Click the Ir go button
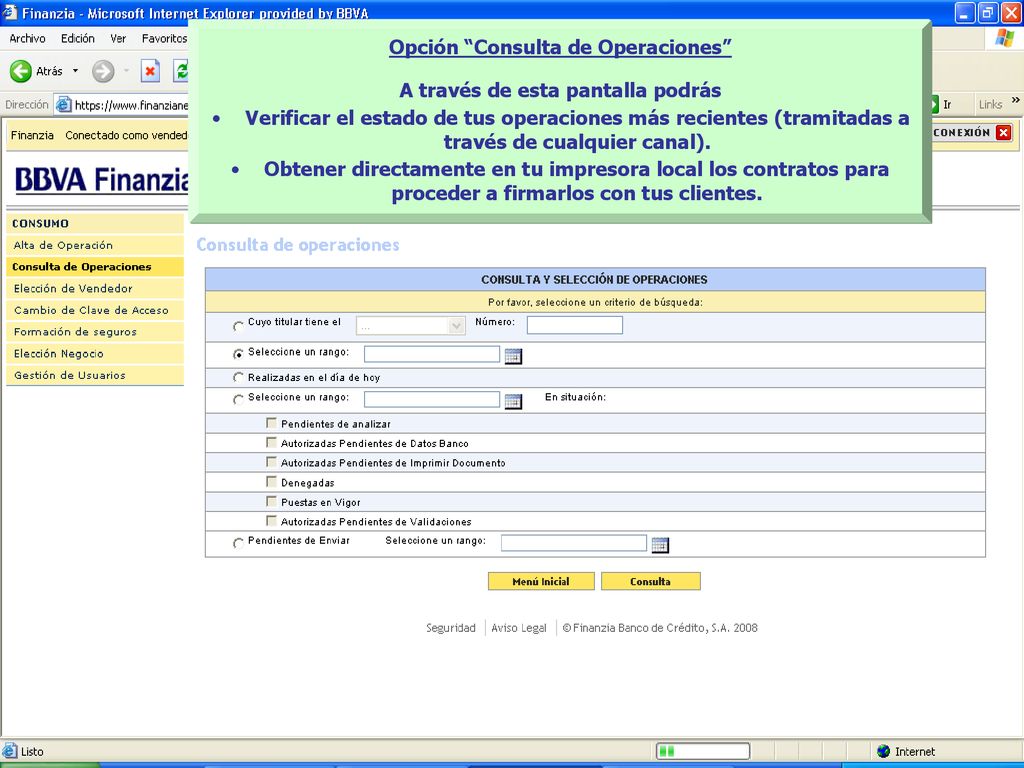The image size is (1024, 768). [942, 104]
